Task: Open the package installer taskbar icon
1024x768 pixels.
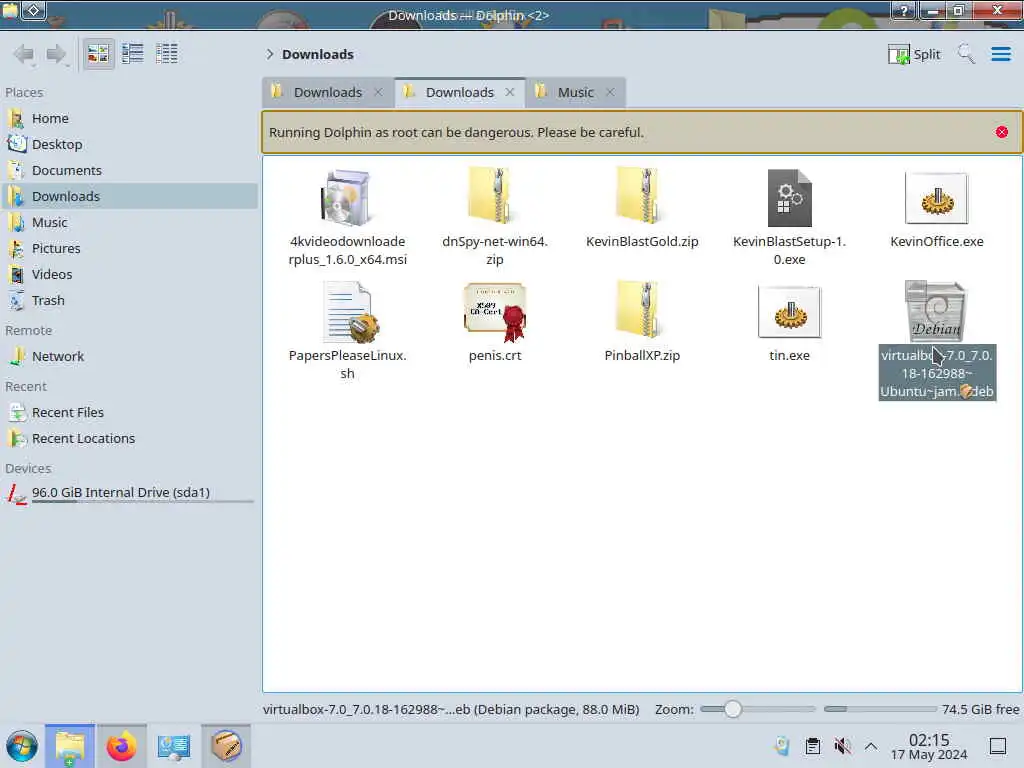Action: pos(226,746)
